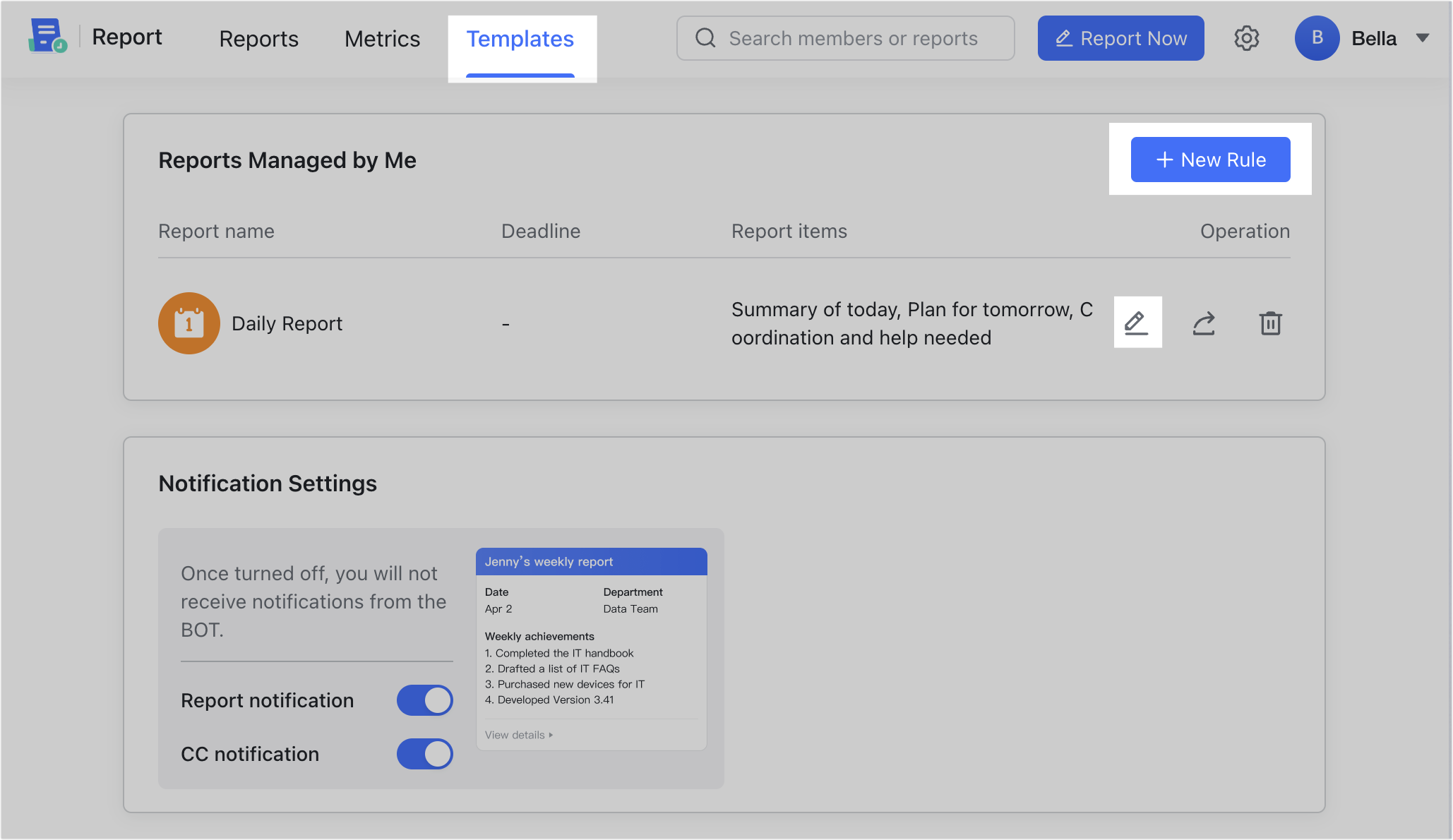1453x840 pixels.
Task: Open Settings using the gear icon
Action: 1247,38
